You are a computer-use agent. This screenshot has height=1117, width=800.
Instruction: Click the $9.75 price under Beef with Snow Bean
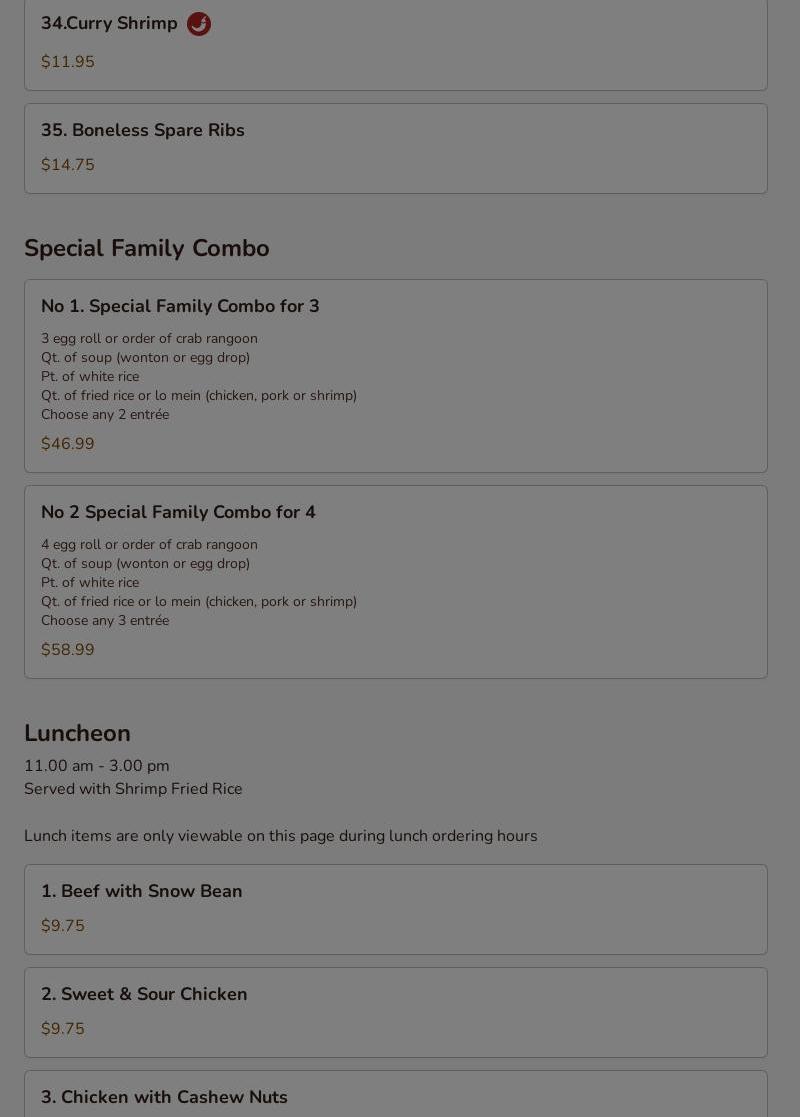pos(63,926)
